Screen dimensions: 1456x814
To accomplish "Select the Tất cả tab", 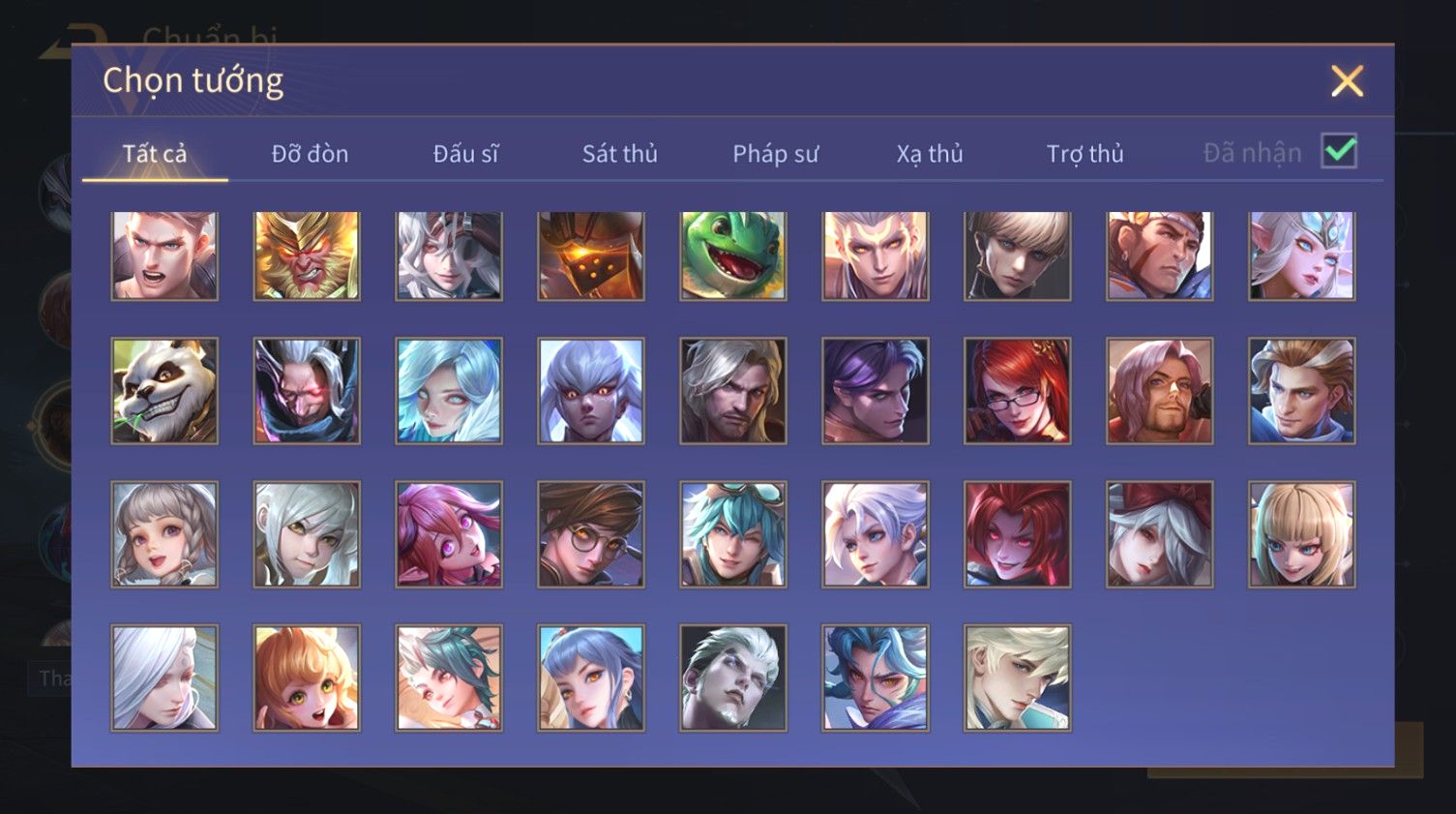I will click(x=155, y=154).
